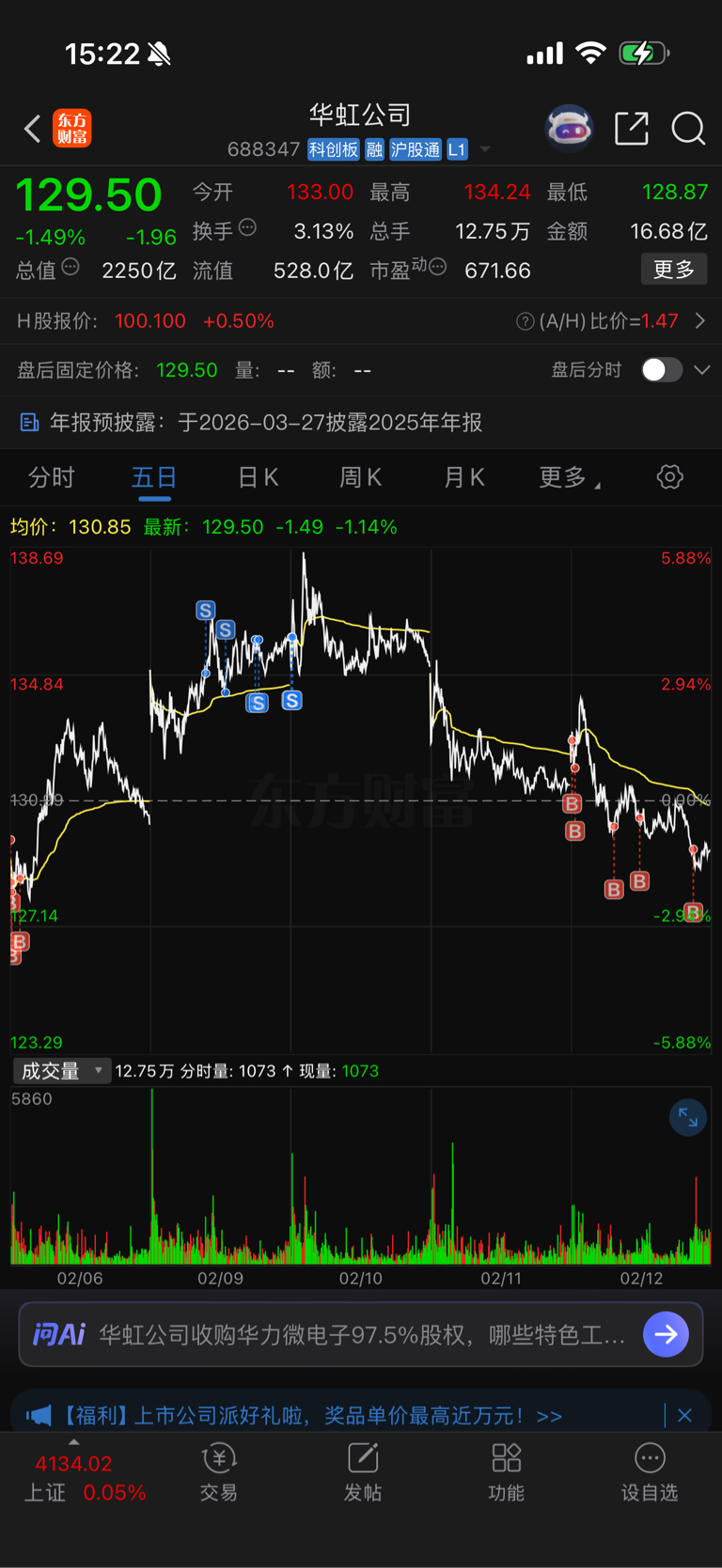Switch to the 分时 tab
The height and width of the screenshot is (1568, 722).
tap(52, 478)
